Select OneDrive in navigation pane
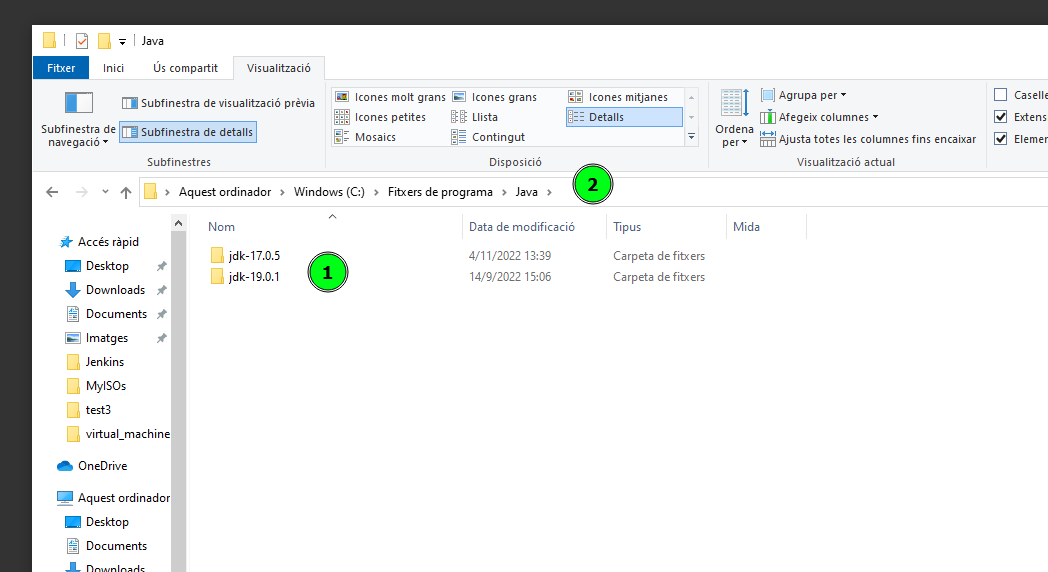1048x572 pixels. (x=92, y=466)
